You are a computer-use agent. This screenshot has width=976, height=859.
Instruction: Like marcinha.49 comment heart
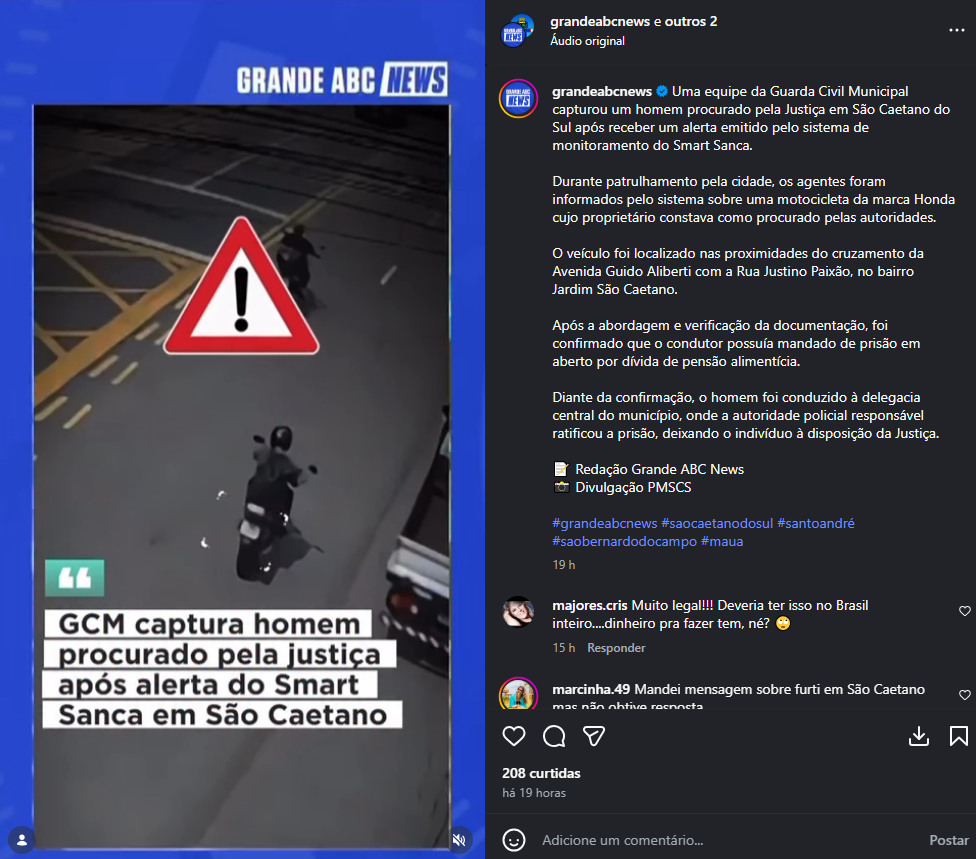click(x=965, y=695)
